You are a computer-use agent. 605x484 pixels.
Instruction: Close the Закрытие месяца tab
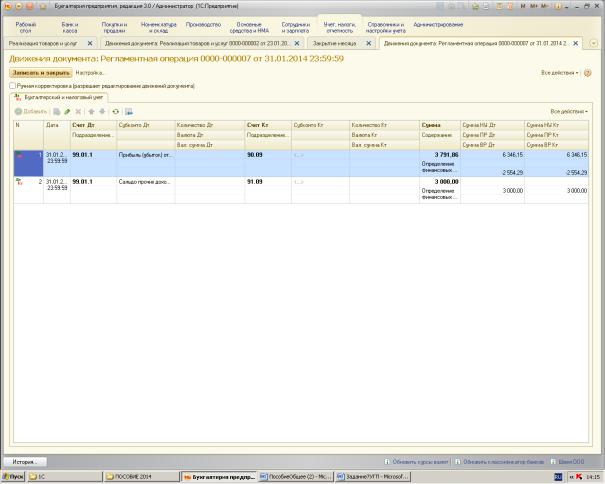(368, 43)
